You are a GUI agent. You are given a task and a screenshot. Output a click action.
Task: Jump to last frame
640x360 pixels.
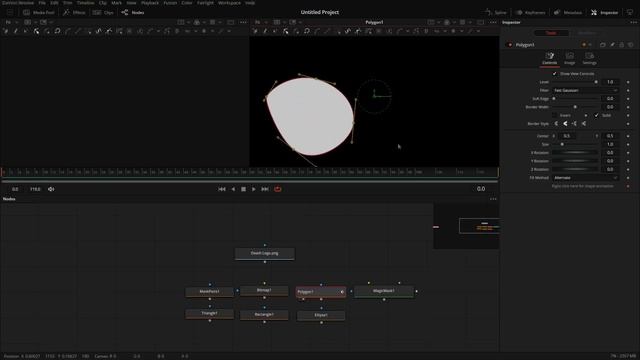[265, 189]
